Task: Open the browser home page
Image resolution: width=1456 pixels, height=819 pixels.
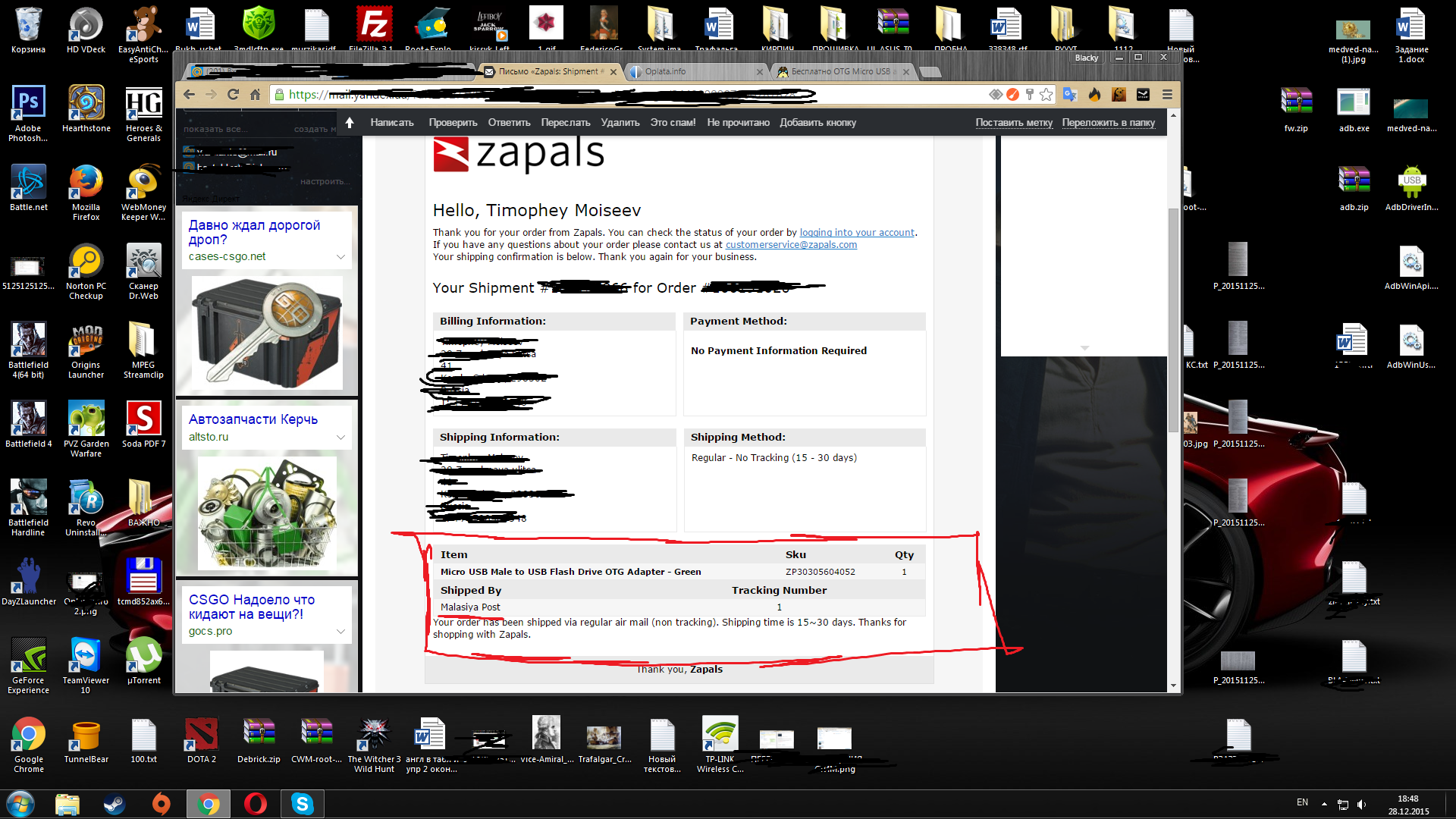Action: 256,95
